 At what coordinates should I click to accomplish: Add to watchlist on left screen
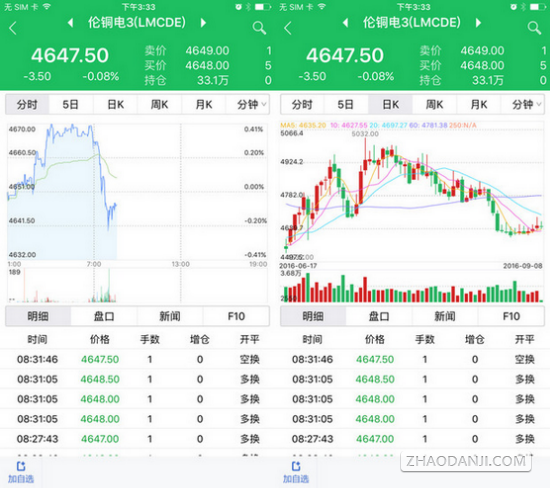(x=21, y=472)
